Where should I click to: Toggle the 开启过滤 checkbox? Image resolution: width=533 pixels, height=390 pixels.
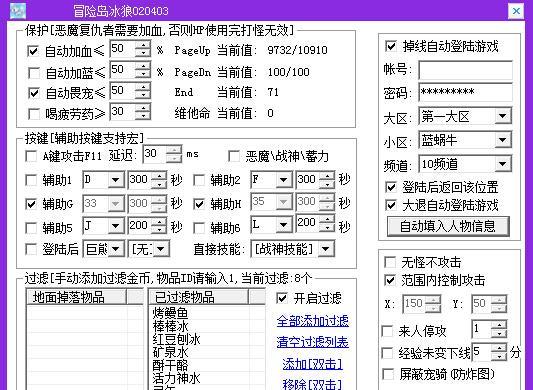click(282, 298)
